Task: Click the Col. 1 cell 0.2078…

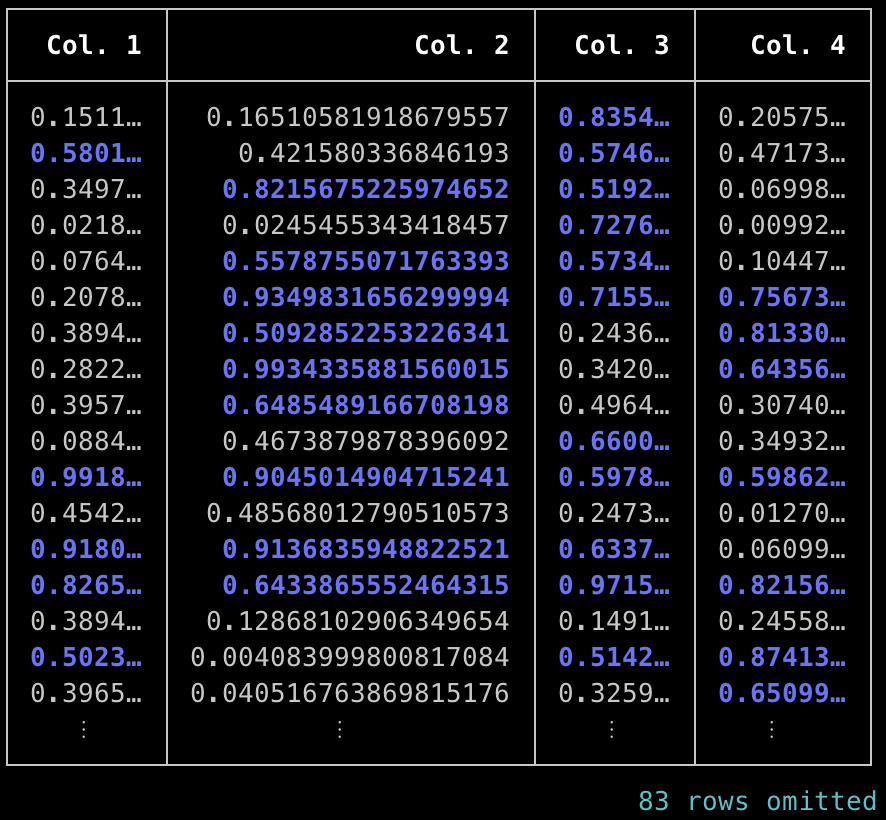Action: click(86, 297)
